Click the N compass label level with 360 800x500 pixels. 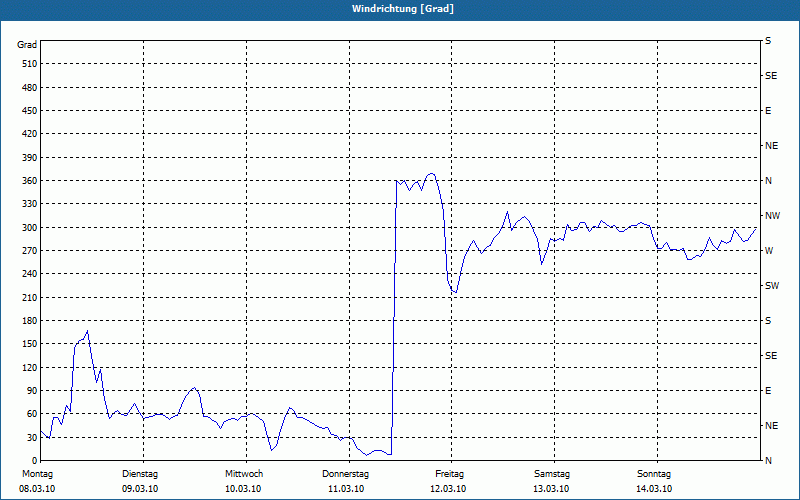(x=768, y=181)
